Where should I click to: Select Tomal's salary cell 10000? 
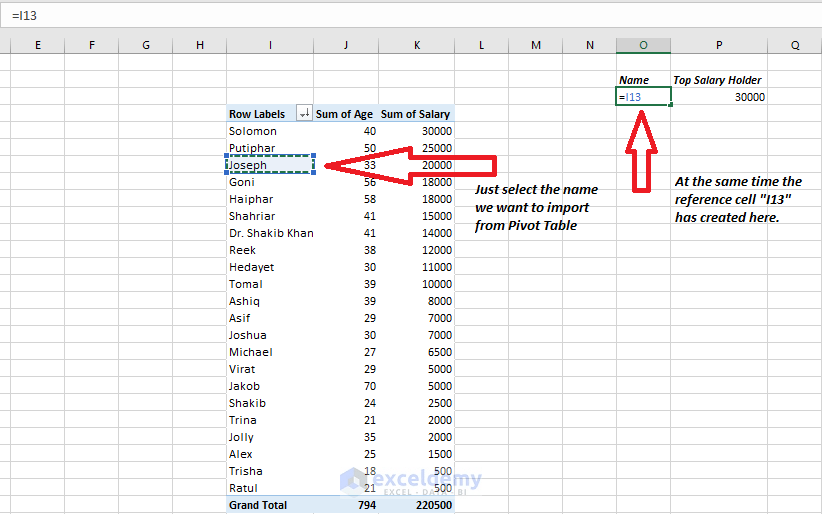pos(417,284)
